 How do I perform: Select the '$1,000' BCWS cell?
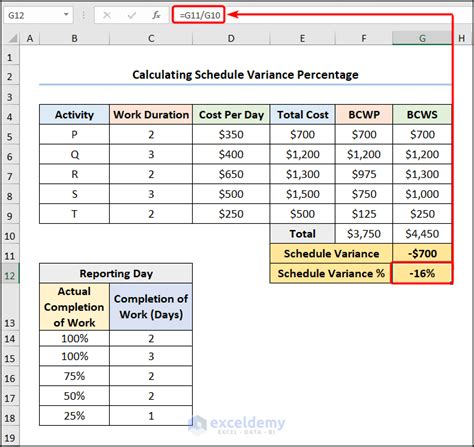[422, 194]
